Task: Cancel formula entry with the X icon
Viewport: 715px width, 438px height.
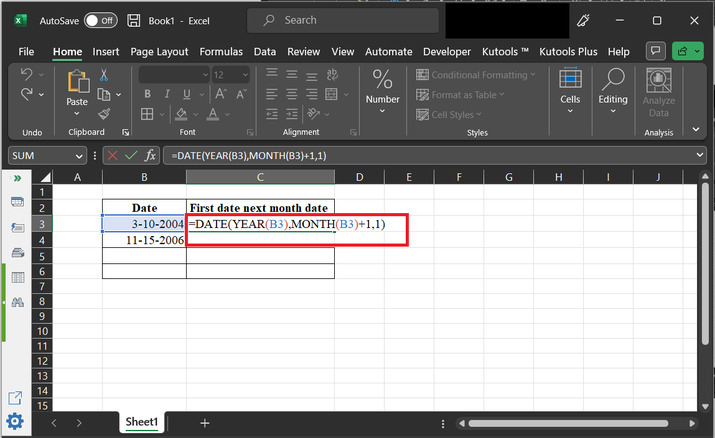Action: tap(111, 156)
